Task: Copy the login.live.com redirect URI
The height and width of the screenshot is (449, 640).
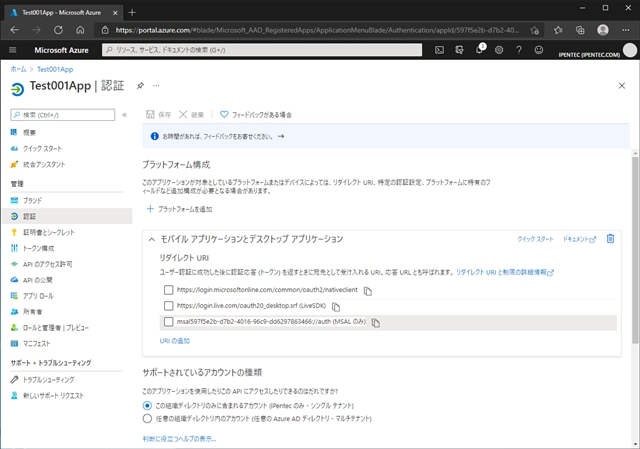Action: coord(336,307)
